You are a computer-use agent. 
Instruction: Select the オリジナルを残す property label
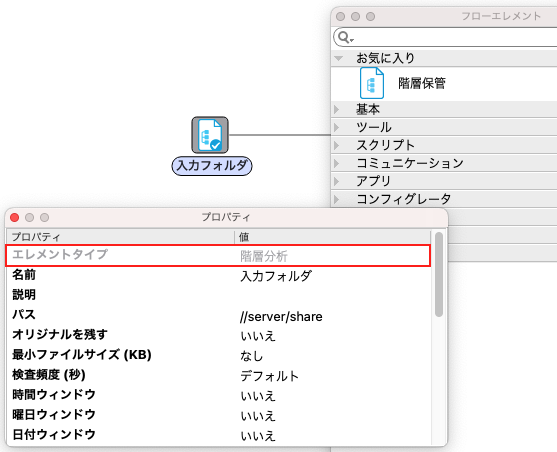[60, 334]
